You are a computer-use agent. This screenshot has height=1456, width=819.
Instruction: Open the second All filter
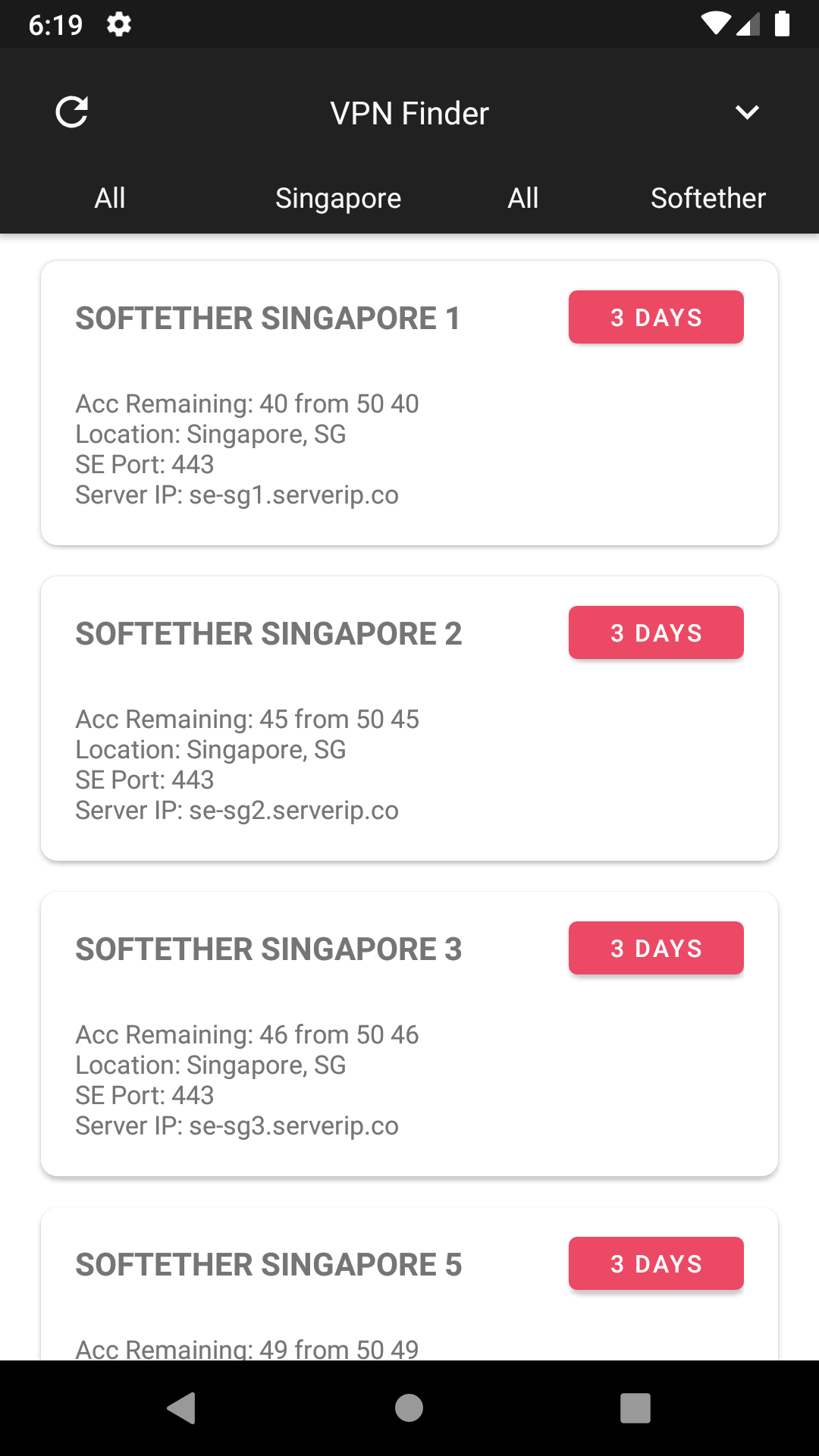click(523, 198)
